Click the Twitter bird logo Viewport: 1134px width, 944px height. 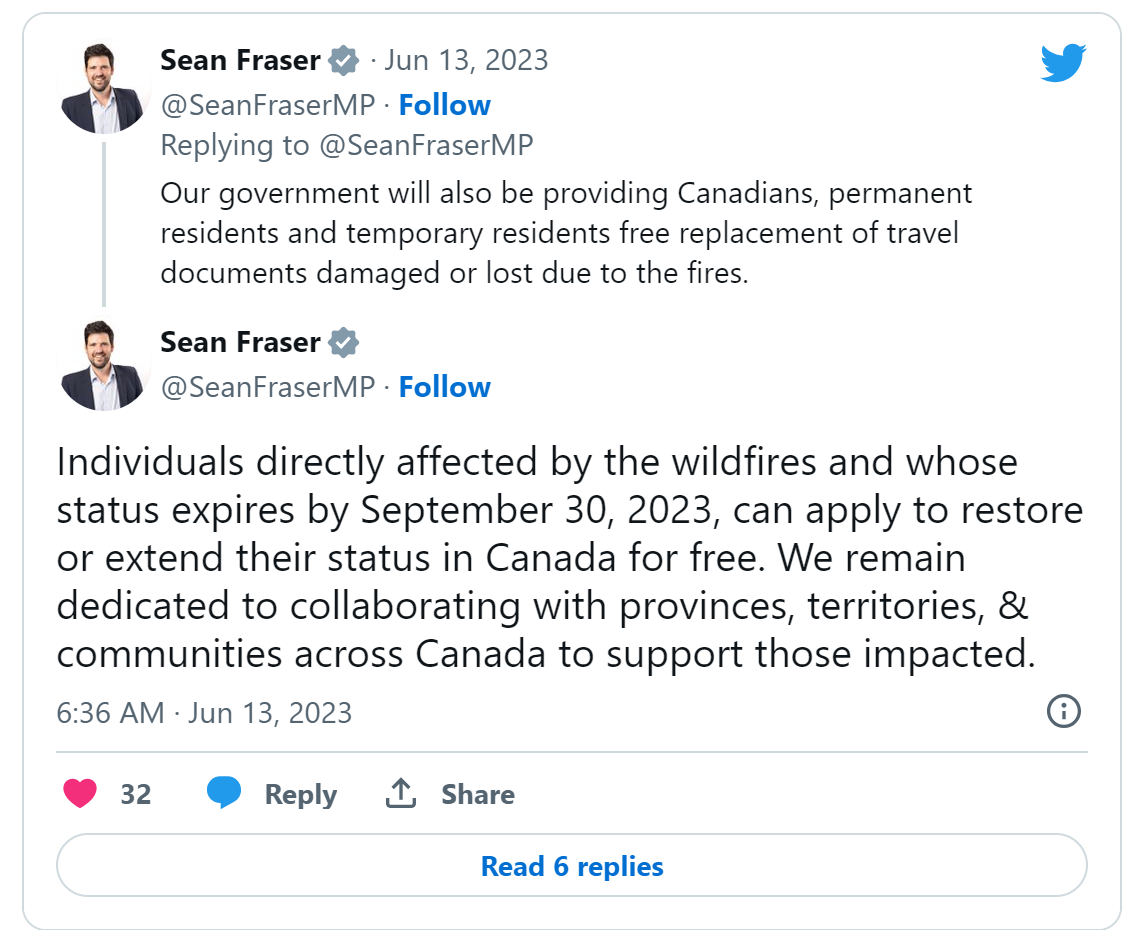click(1063, 63)
